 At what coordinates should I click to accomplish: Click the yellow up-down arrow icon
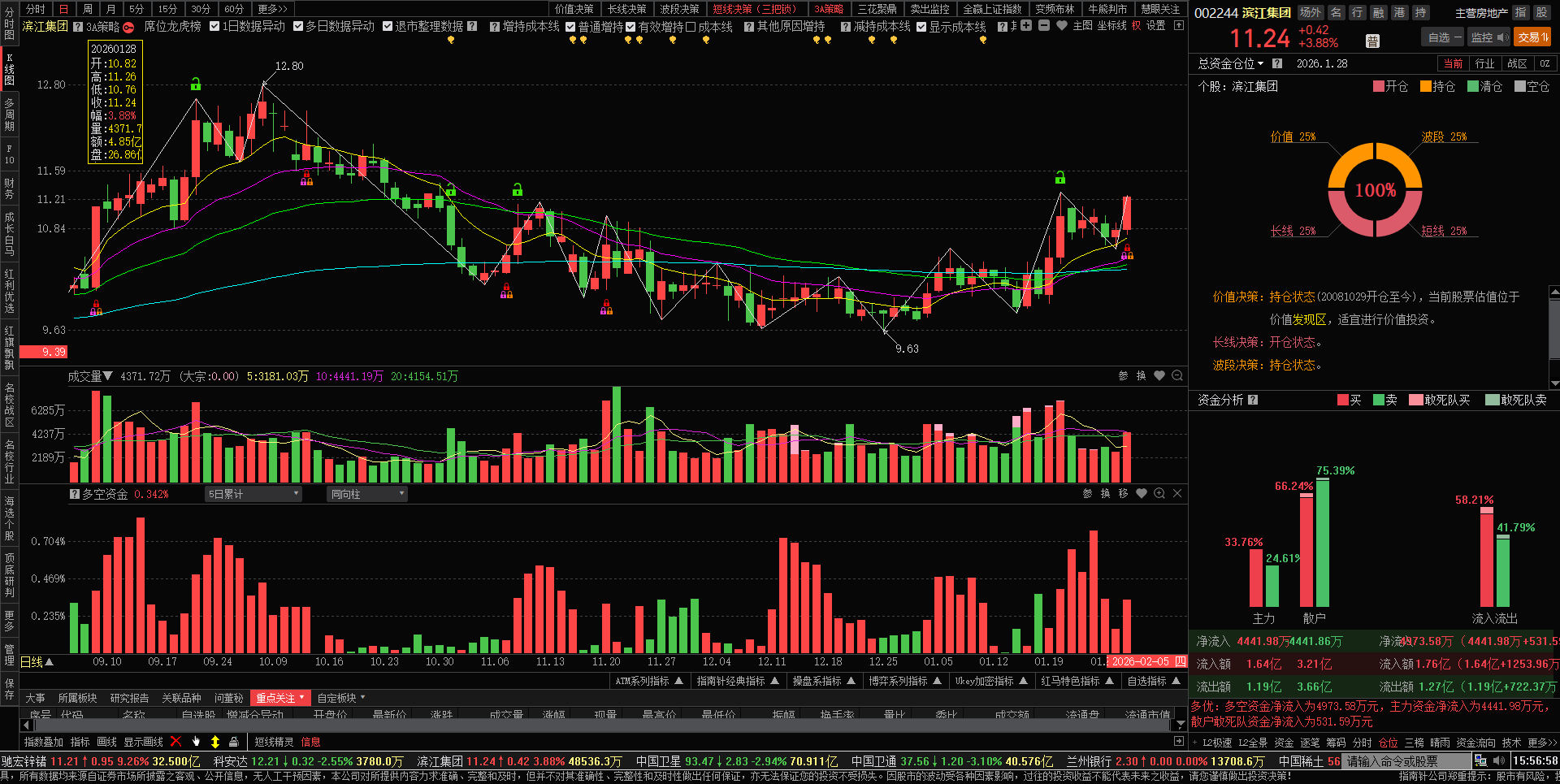[215, 741]
